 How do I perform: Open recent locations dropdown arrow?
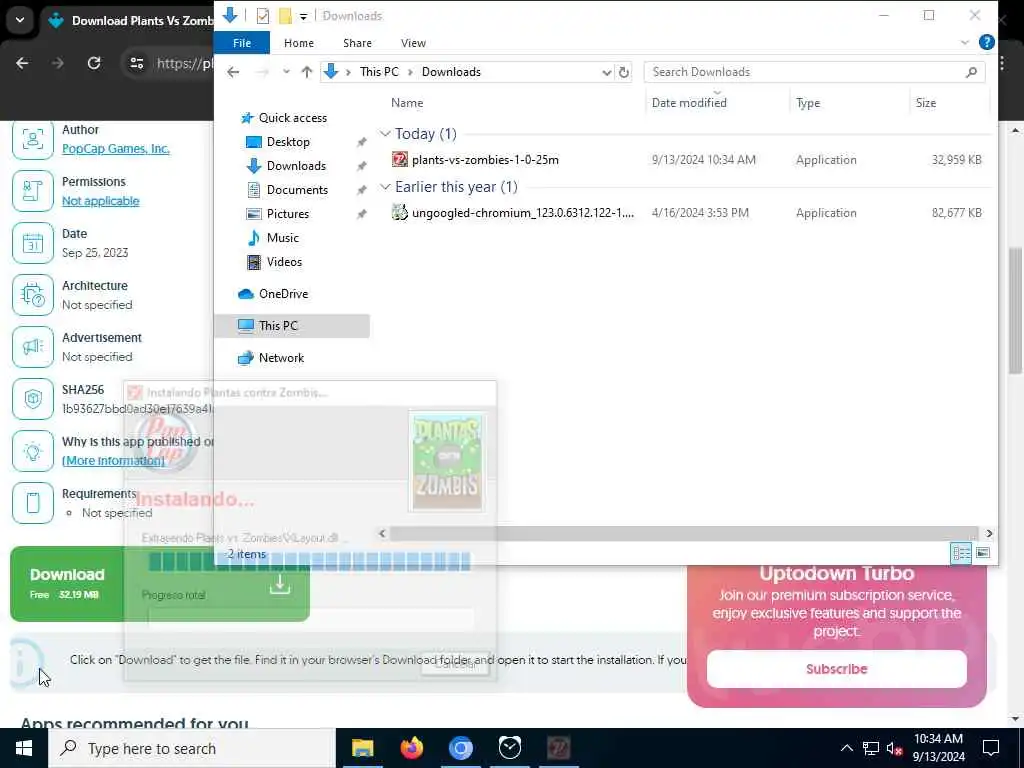[286, 72]
